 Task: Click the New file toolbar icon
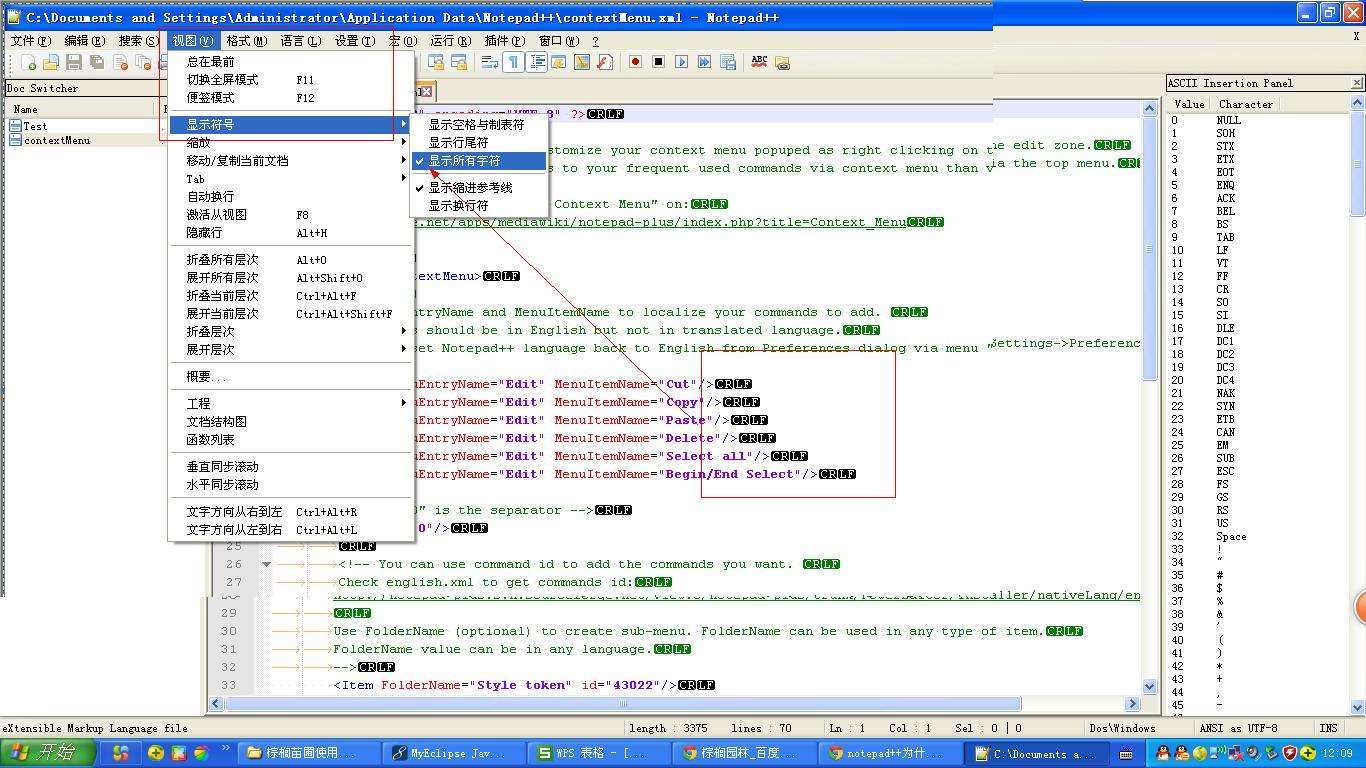[29, 62]
